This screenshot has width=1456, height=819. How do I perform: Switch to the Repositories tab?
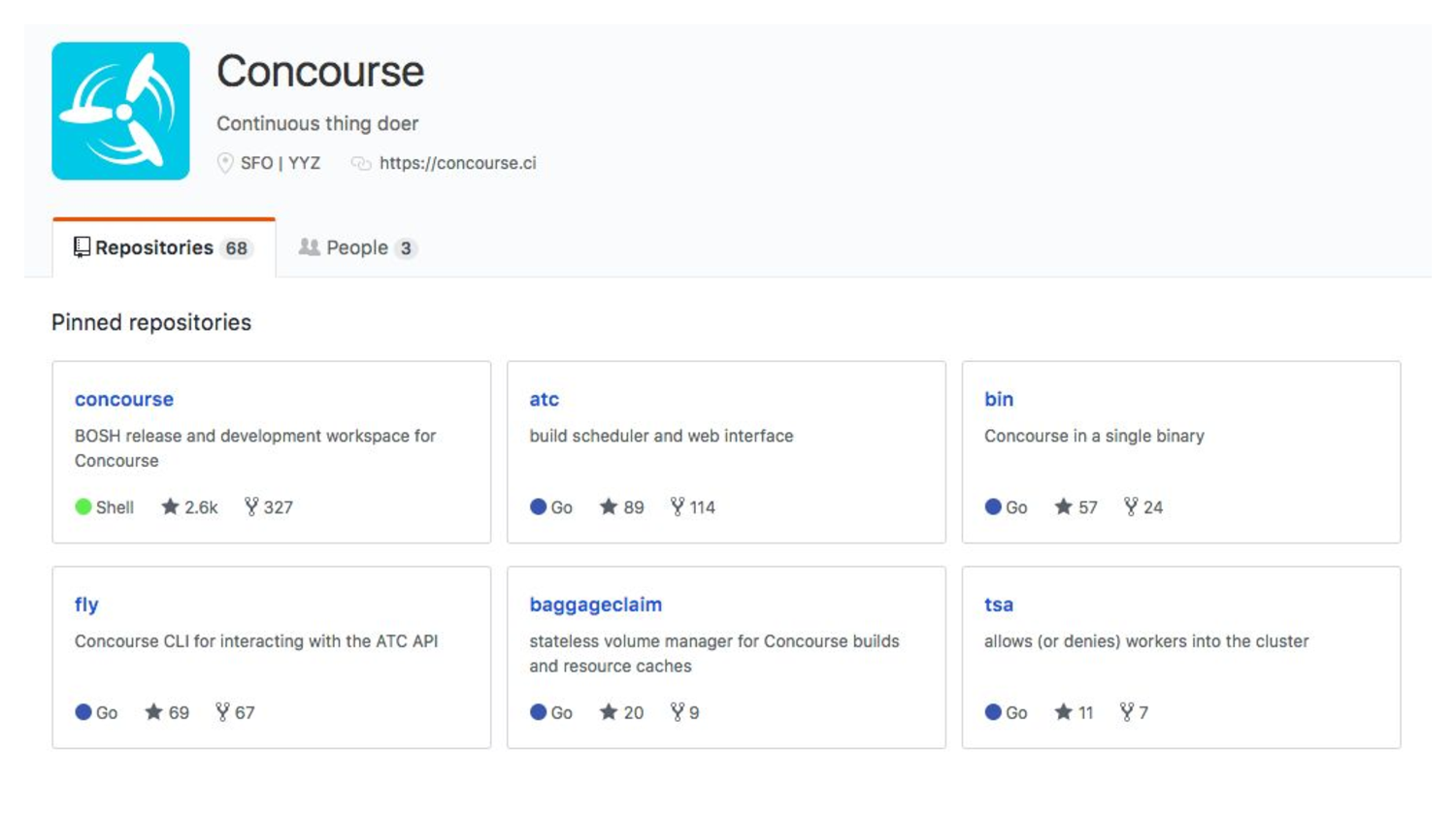[164, 247]
